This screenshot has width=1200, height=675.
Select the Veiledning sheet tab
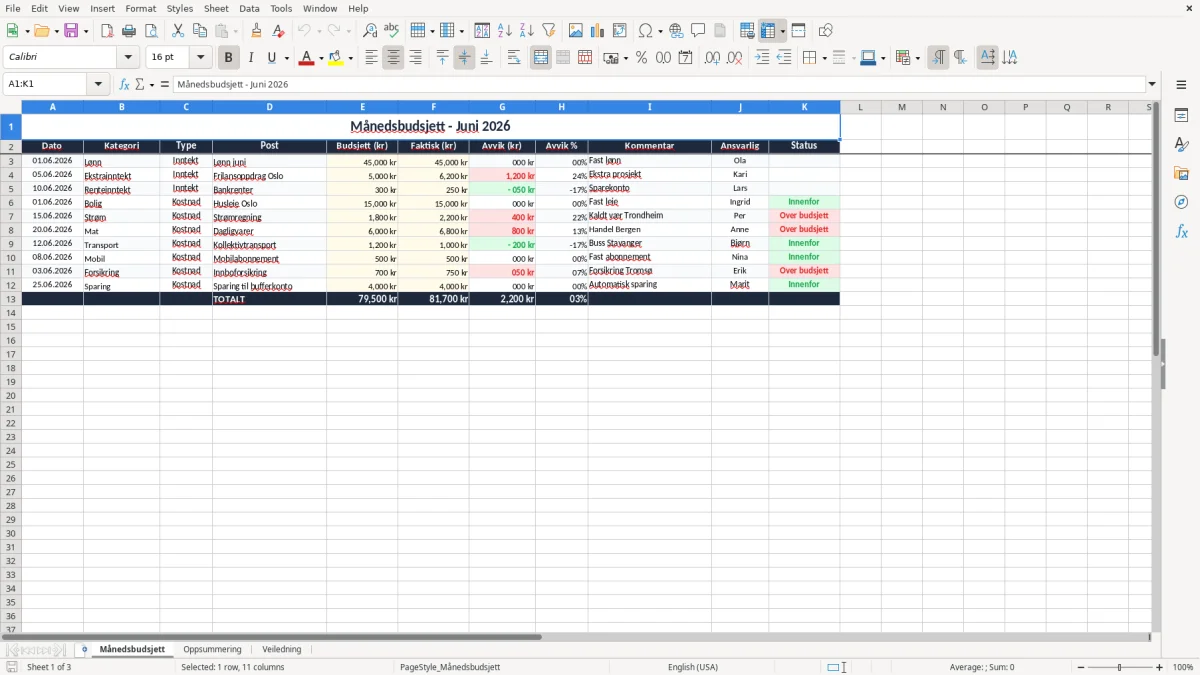(282, 649)
